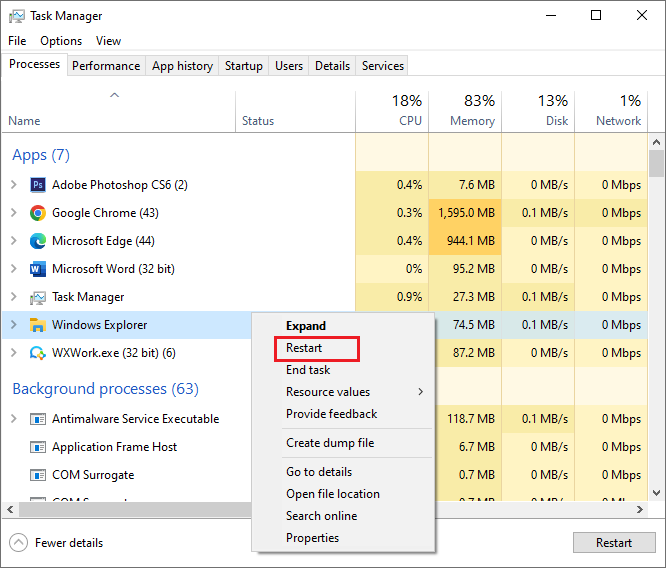This screenshot has width=666, height=568.
Task: Choose Restart in the context menu
Action: [343, 348]
